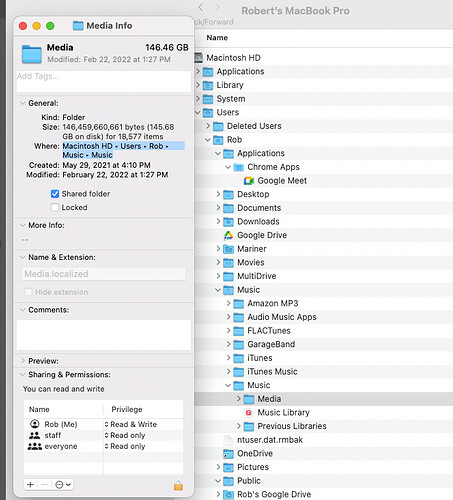
Task: Toggle the Hide extension checkbox
Action: (x=28, y=292)
